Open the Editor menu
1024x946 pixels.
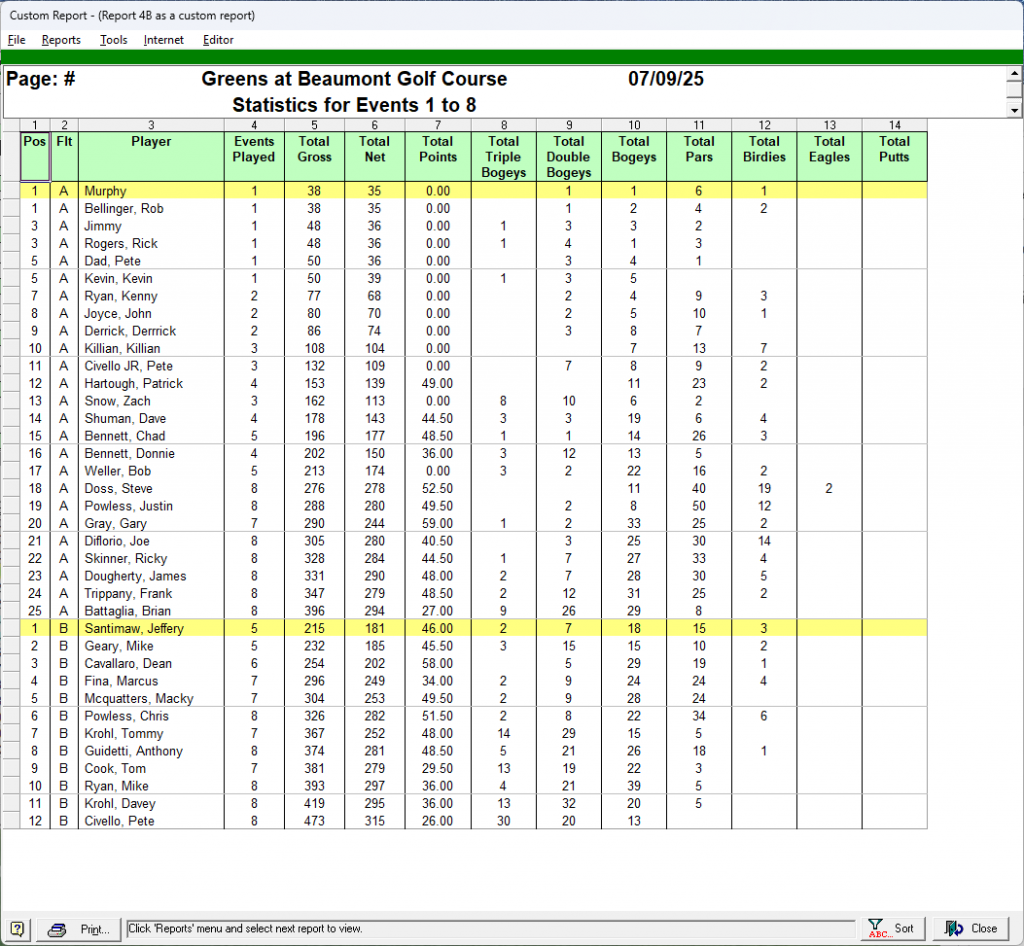(218, 40)
